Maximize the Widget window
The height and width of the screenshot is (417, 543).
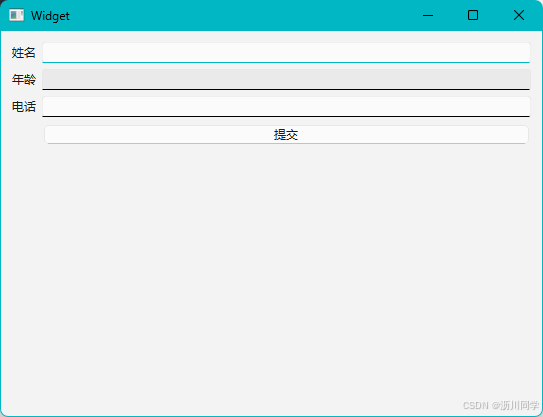(x=473, y=15)
